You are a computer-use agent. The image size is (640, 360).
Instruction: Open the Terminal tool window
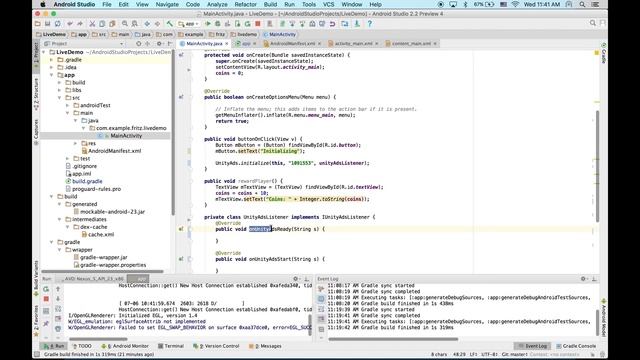[x=171, y=346]
